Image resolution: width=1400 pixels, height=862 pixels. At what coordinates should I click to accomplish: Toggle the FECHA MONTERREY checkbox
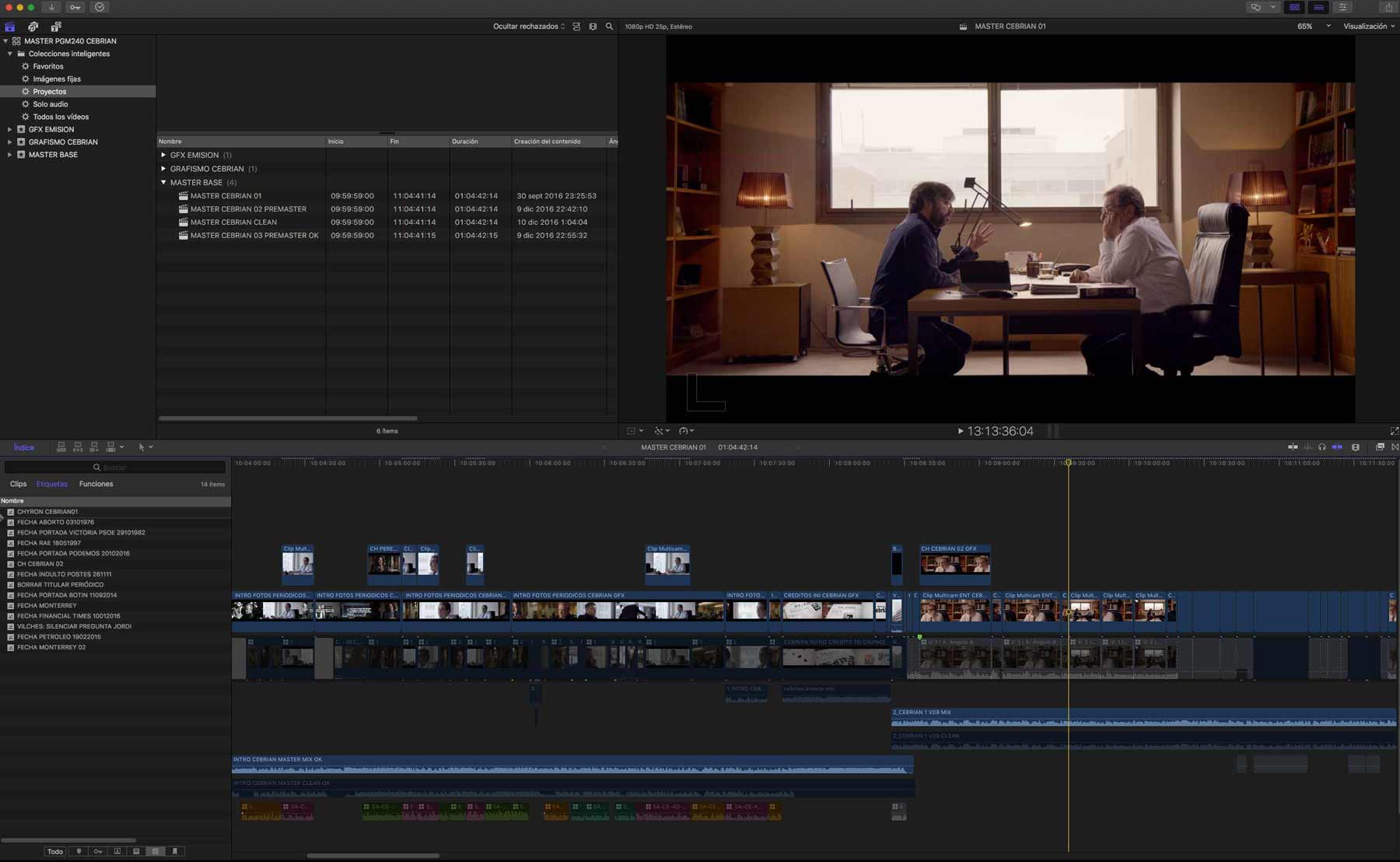coord(10,605)
